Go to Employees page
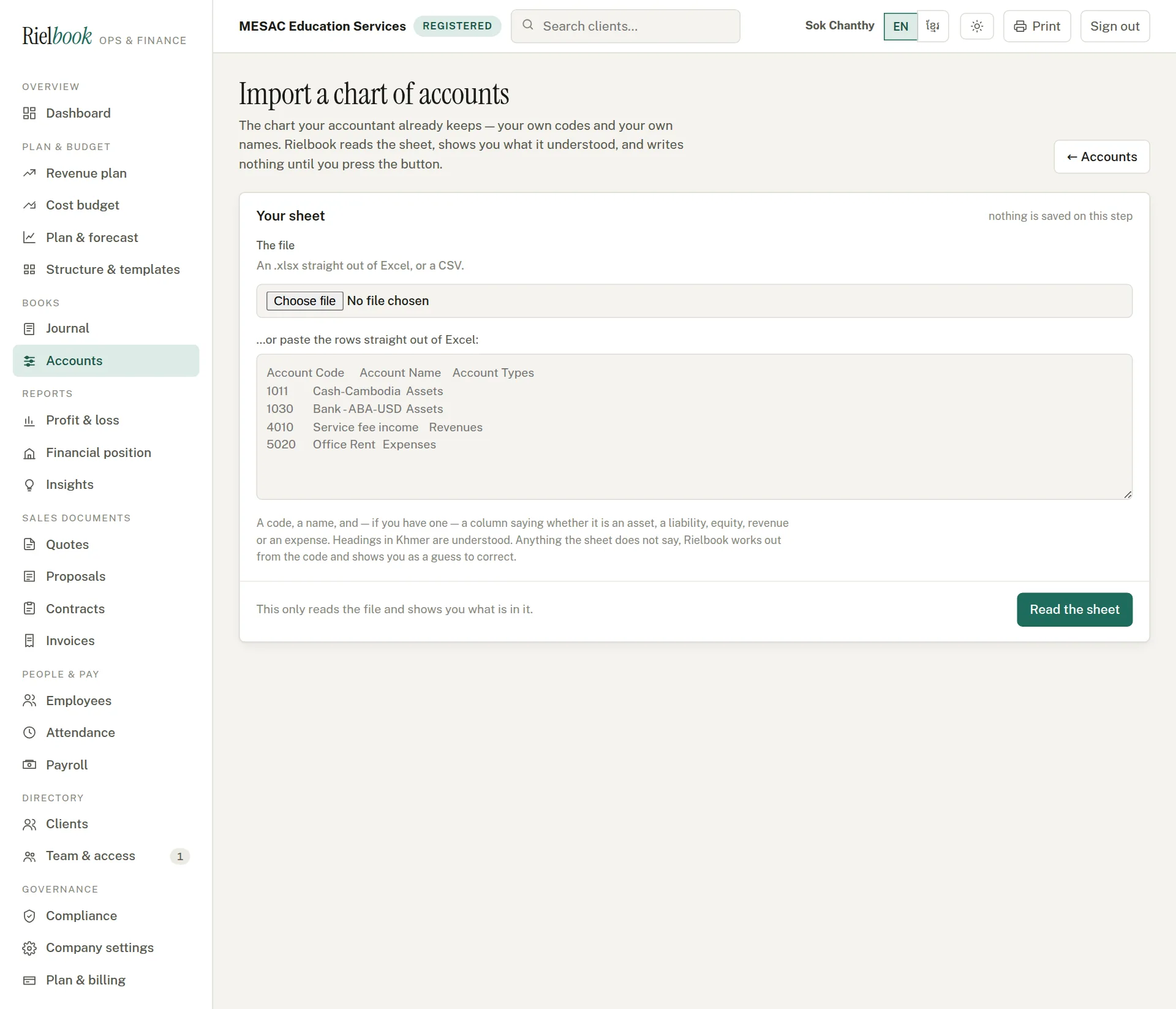 pos(106,701)
